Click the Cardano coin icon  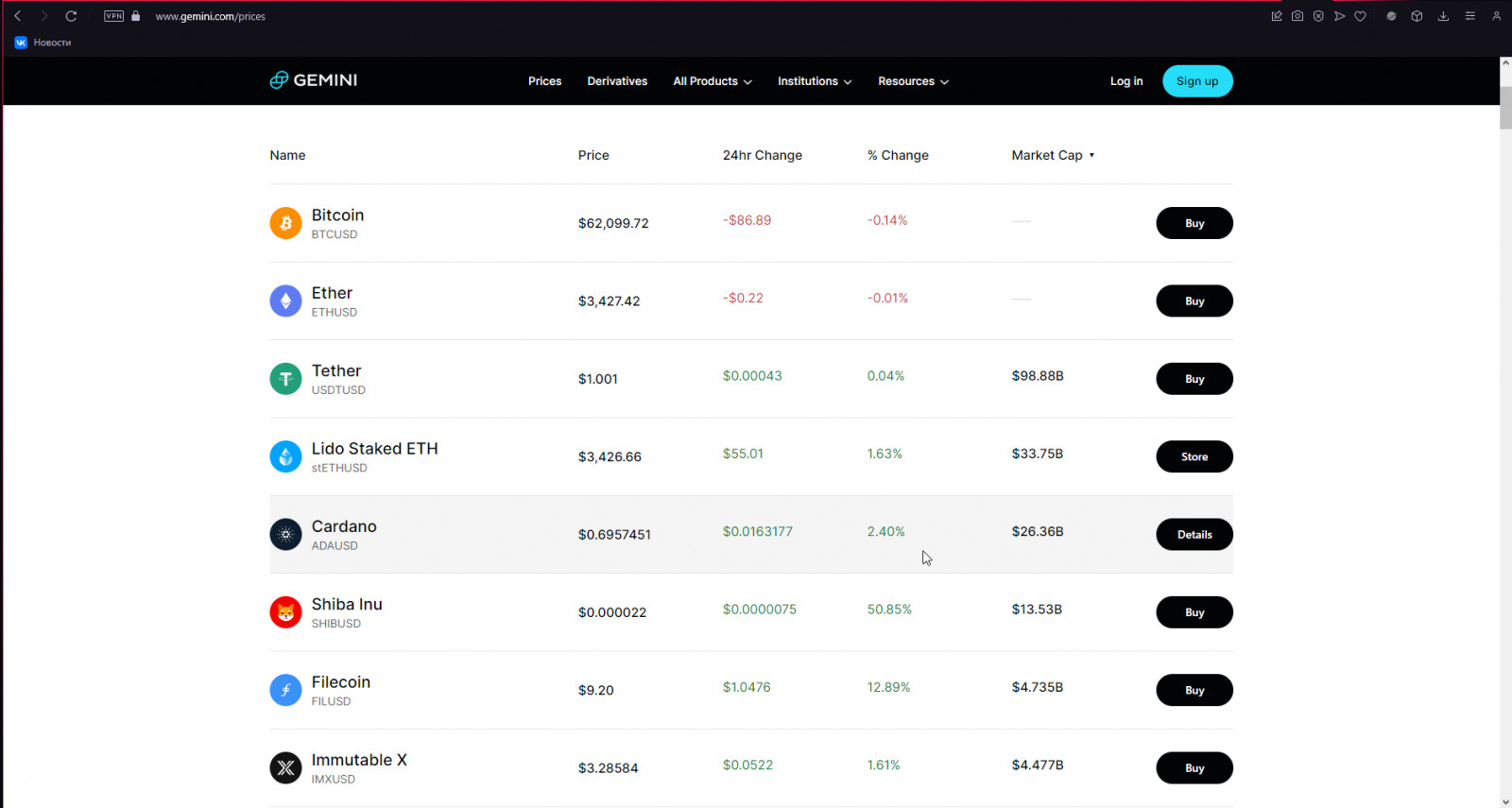pyautogui.click(x=285, y=534)
